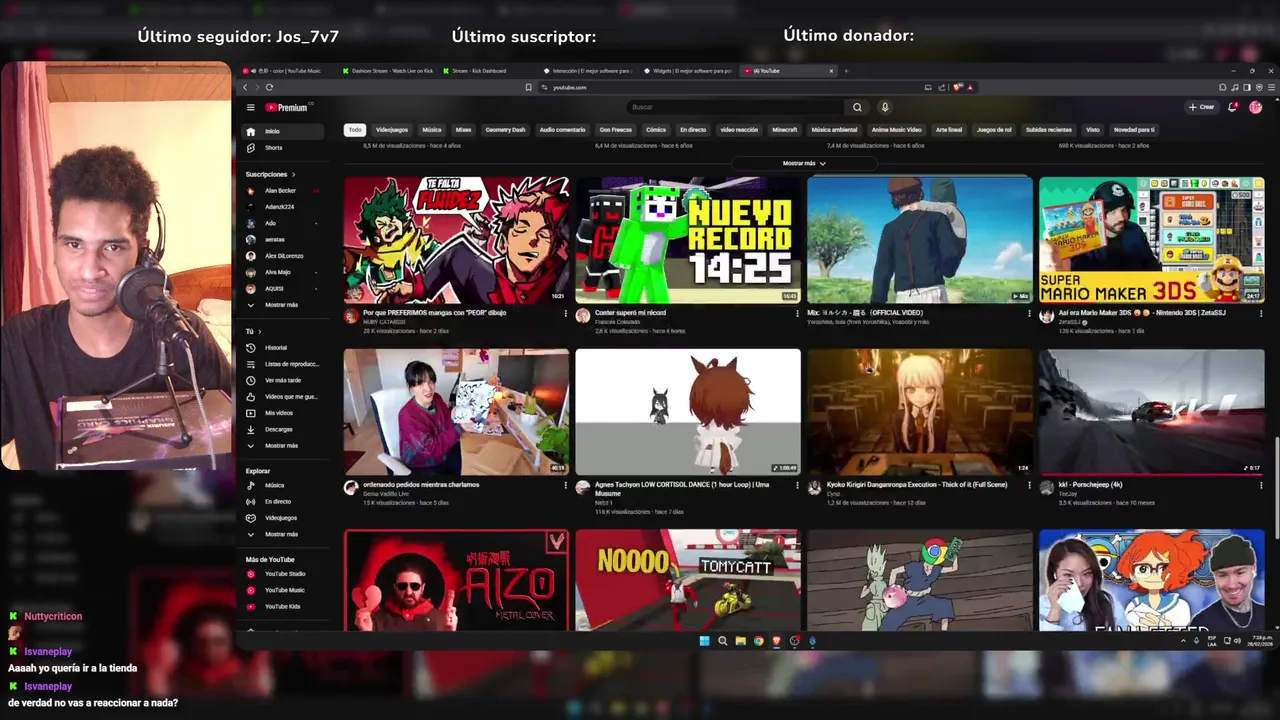Viewport: 1280px width, 720px height.
Task: Open Videojuegos under Explorar
Action: 281,518
